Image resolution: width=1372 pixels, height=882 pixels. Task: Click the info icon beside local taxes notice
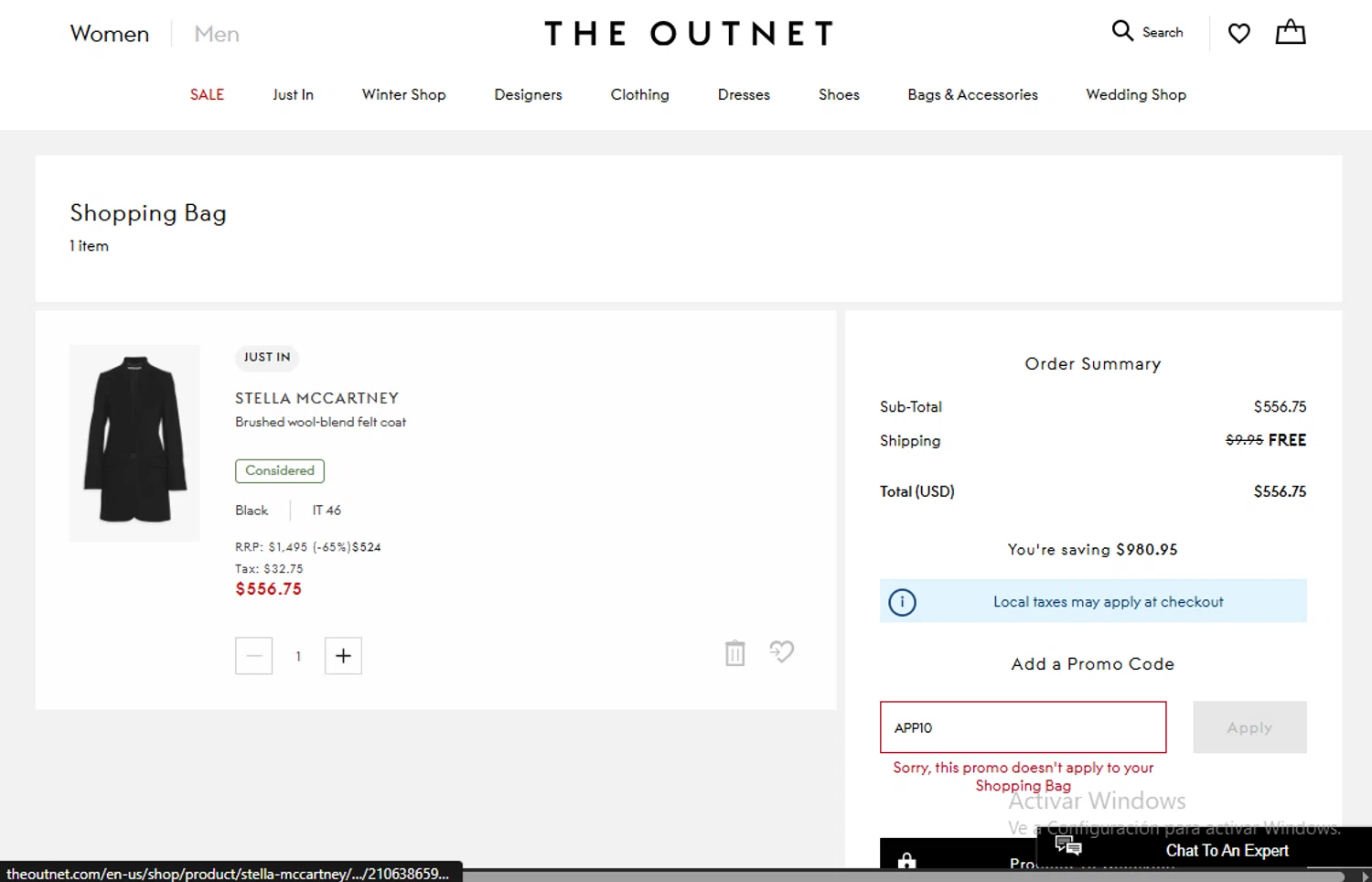coord(902,602)
